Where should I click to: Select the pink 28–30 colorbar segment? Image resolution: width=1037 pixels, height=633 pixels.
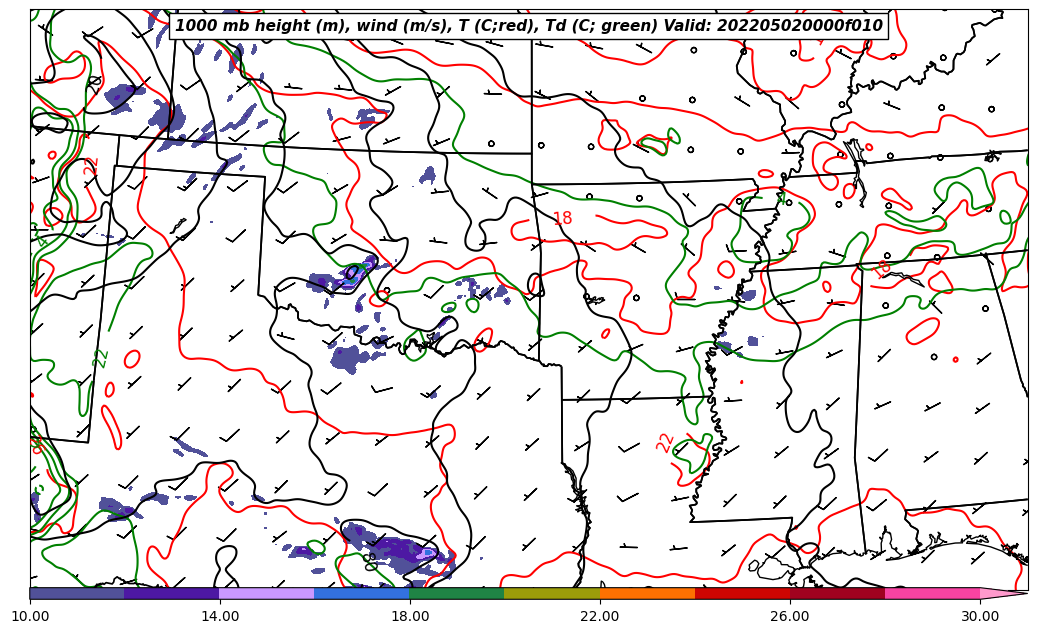pos(933,593)
